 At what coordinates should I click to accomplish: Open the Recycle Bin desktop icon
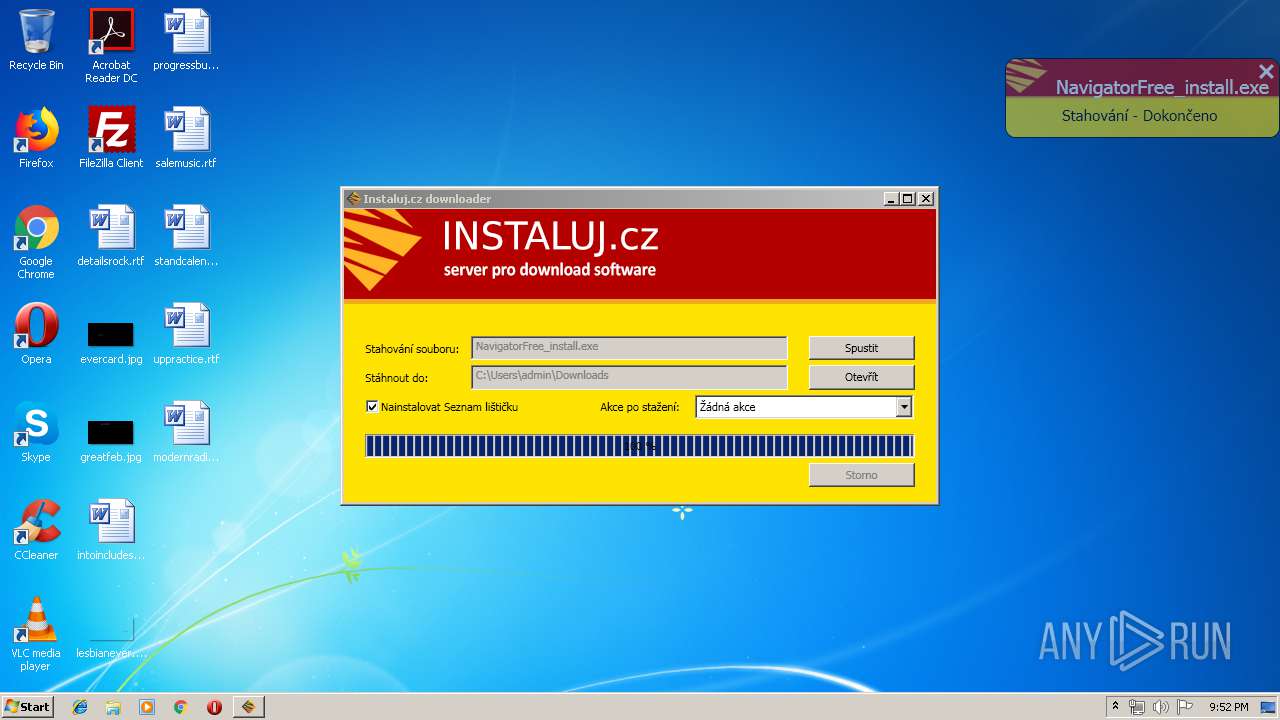(x=36, y=40)
